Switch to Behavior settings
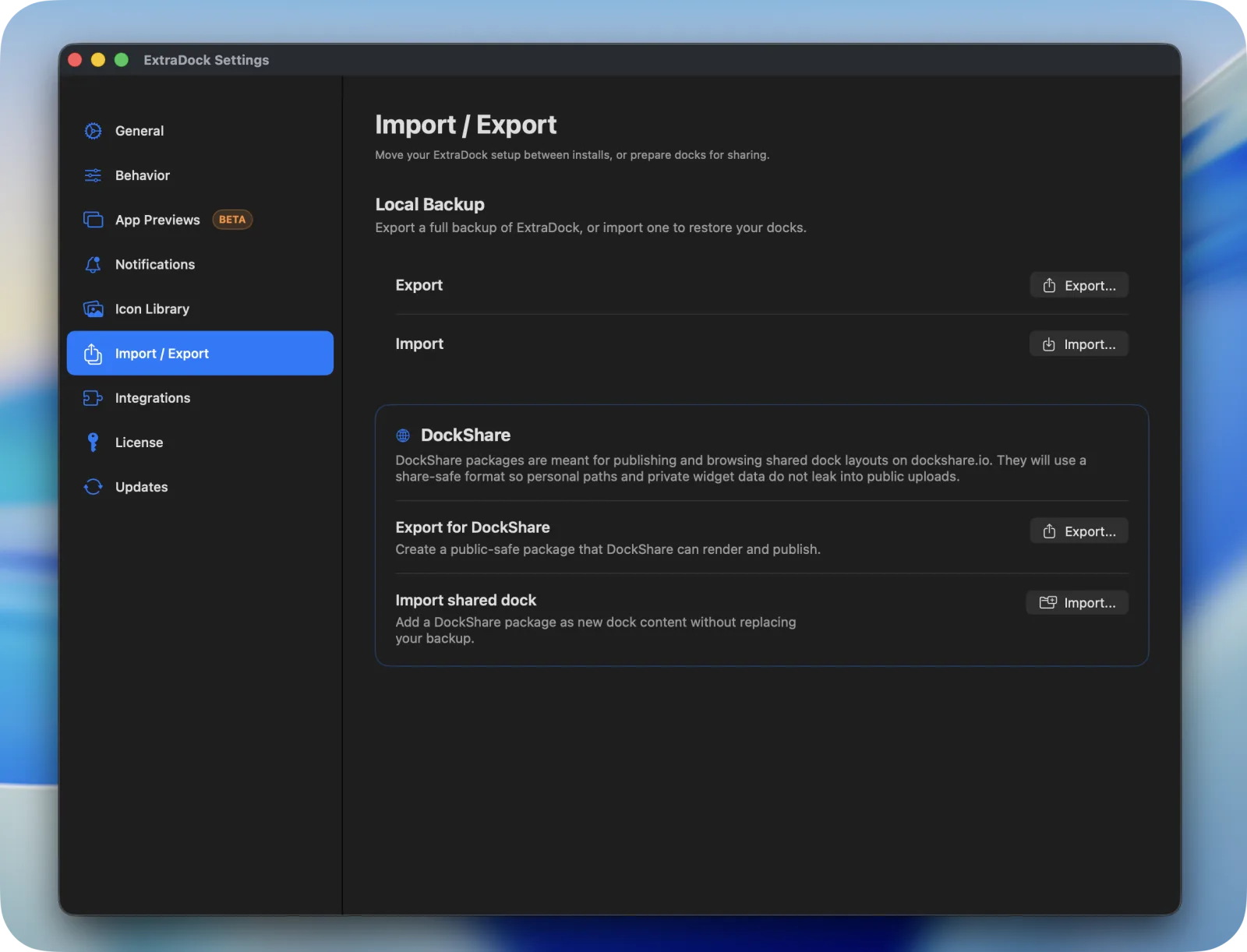The image size is (1247, 952). pos(200,175)
